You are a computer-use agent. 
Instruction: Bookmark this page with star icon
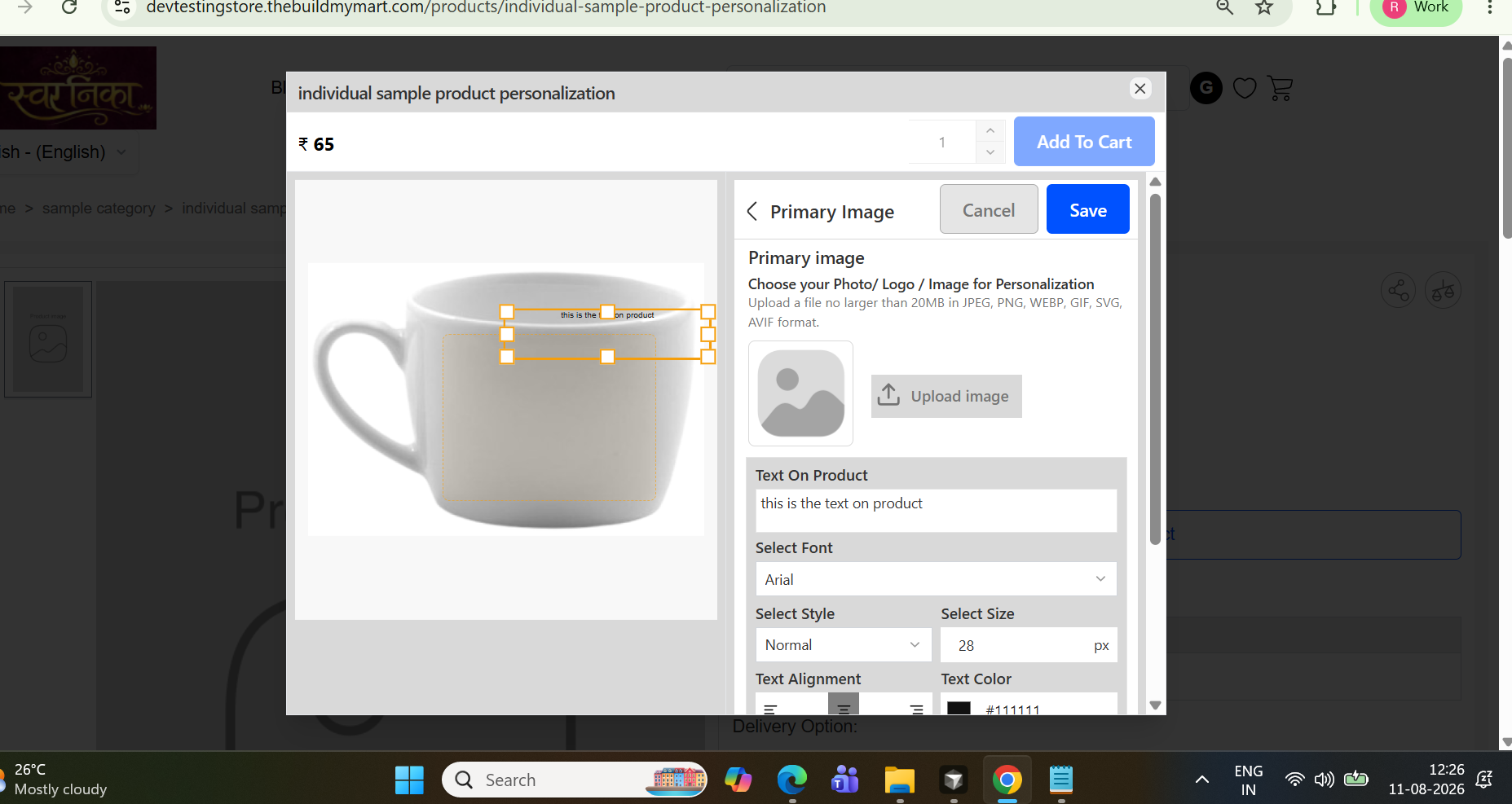pos(1264,7)
